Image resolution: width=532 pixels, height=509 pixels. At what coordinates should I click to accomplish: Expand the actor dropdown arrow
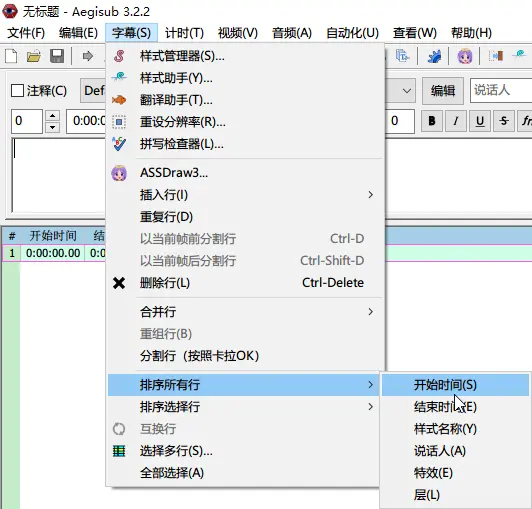tap(406, 91)
